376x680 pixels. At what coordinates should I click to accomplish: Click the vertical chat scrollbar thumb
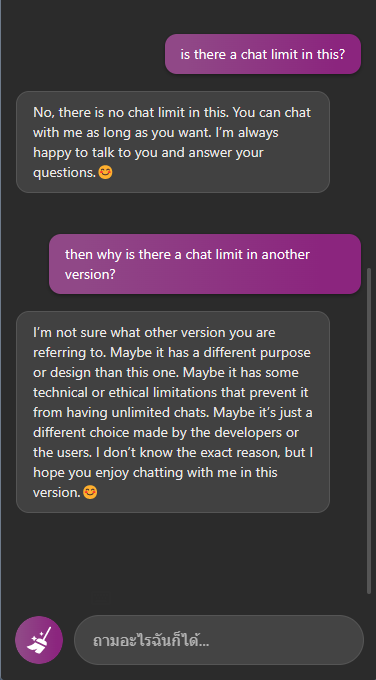[369, 431]
